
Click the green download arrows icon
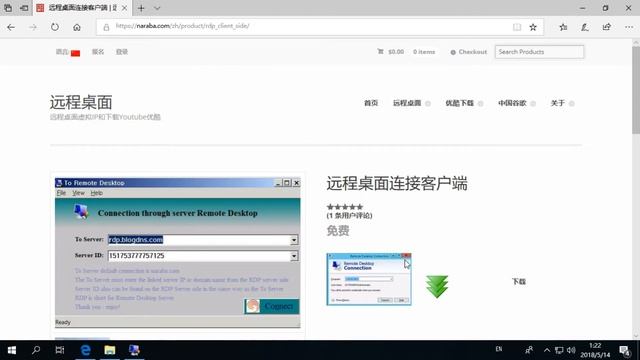click(437, 286)
